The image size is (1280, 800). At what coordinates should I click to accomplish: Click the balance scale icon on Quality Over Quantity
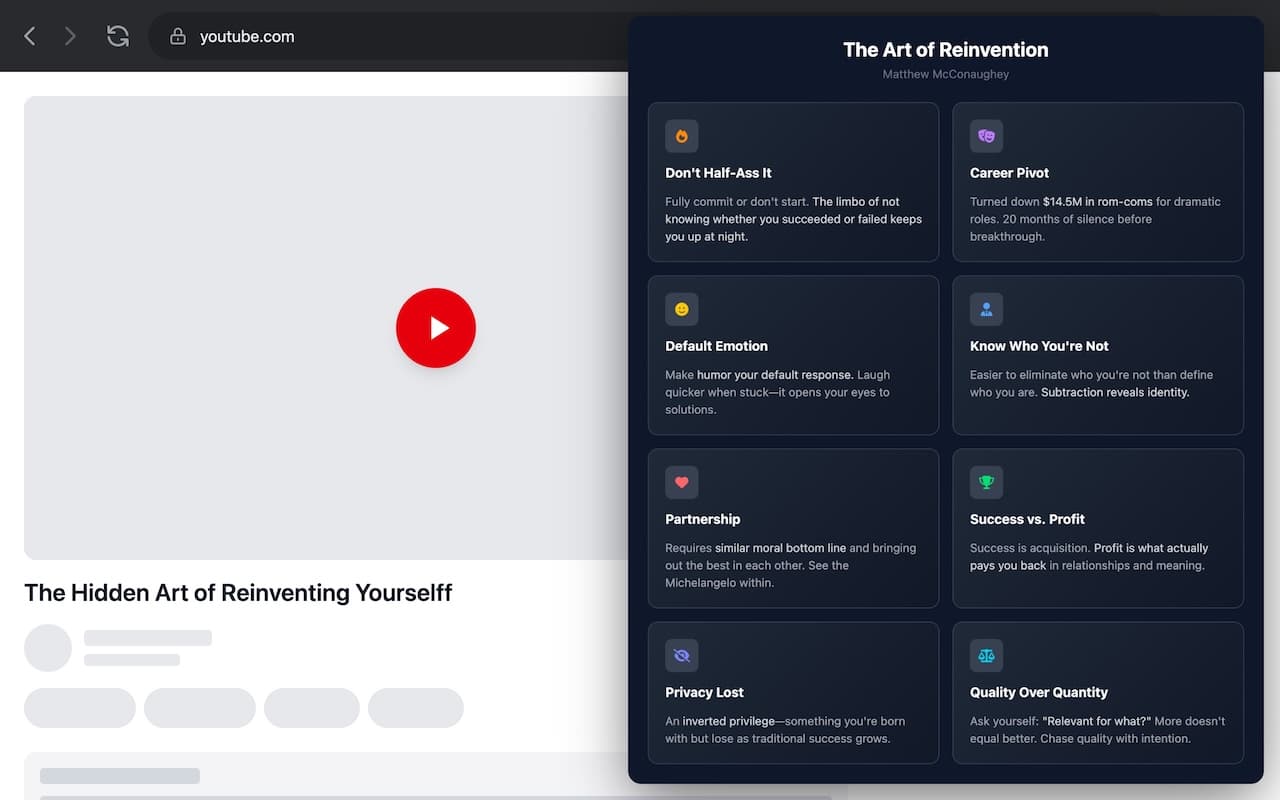[986, 655]
